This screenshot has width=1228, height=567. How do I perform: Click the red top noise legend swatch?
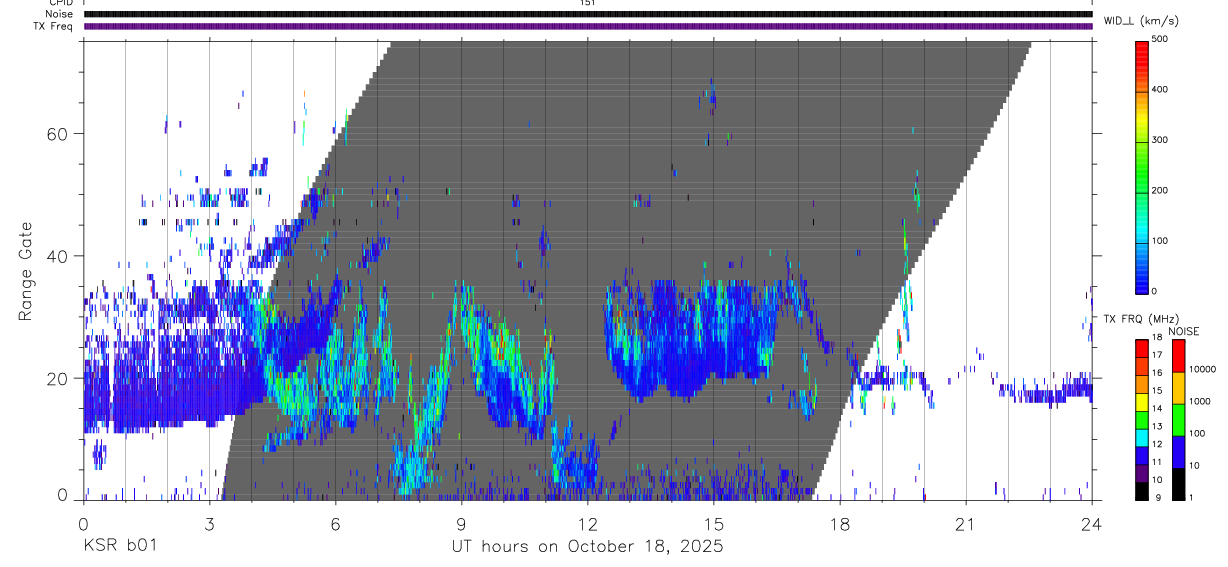[x=1178, y=356]
